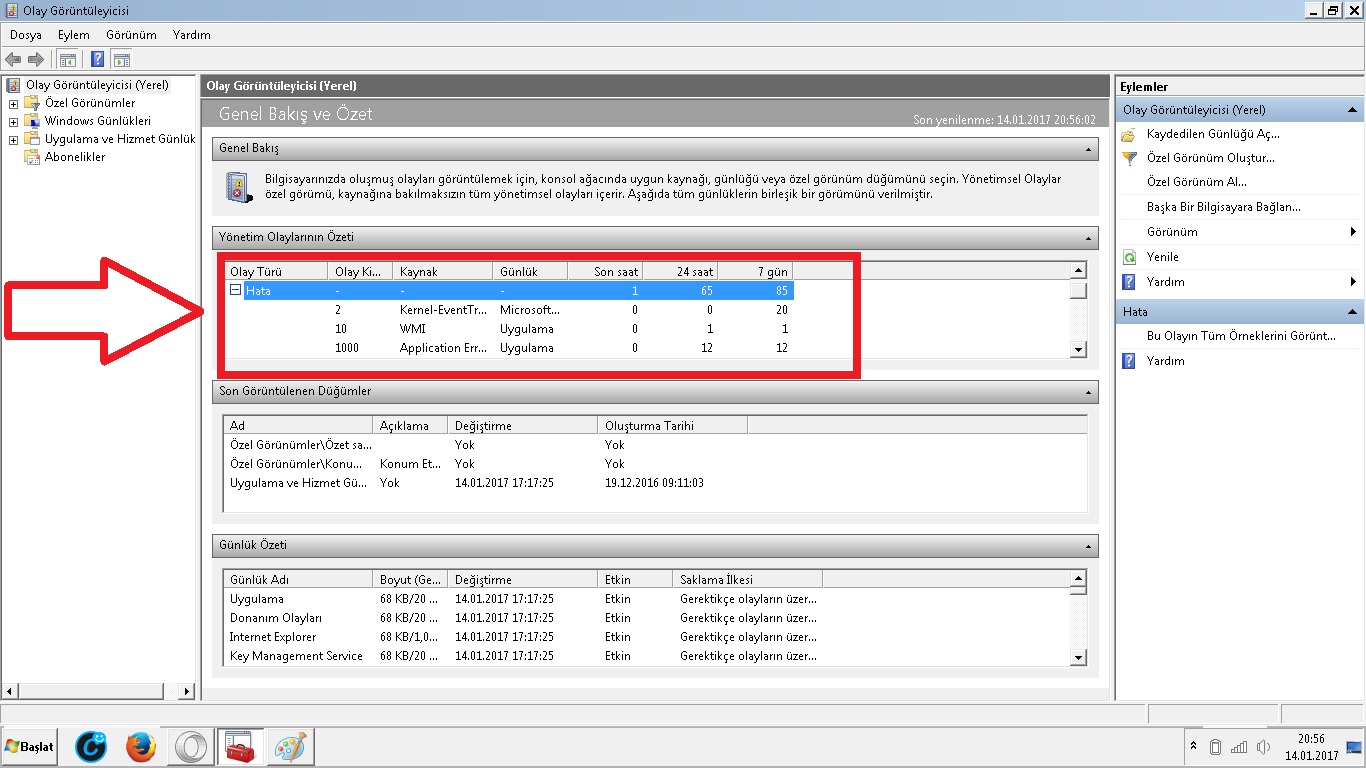Collapse the Son Görüntülenen Düğümler section
The width and height of the screenshot is (1366, 768).
pyautogui.click(x=1088, y=392)
